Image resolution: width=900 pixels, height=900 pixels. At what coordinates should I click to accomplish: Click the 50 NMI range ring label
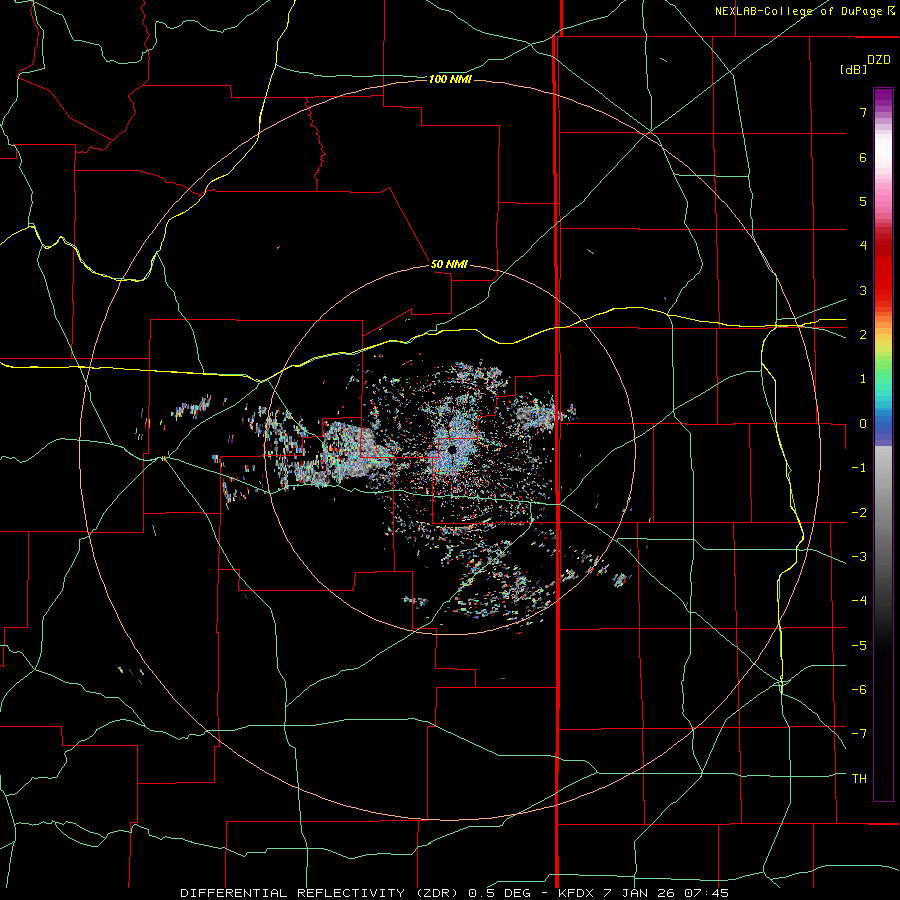click(x=449, y=264)
